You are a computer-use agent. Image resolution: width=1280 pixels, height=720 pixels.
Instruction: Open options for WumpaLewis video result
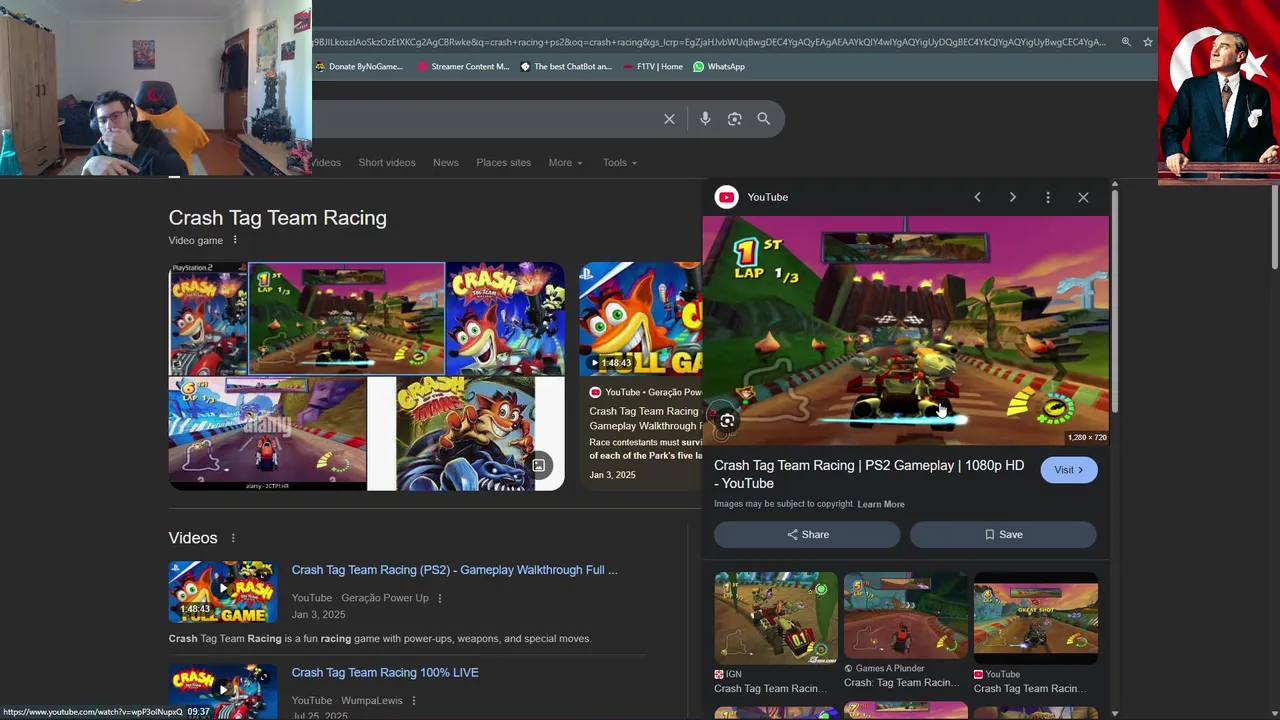click(413, 701)
